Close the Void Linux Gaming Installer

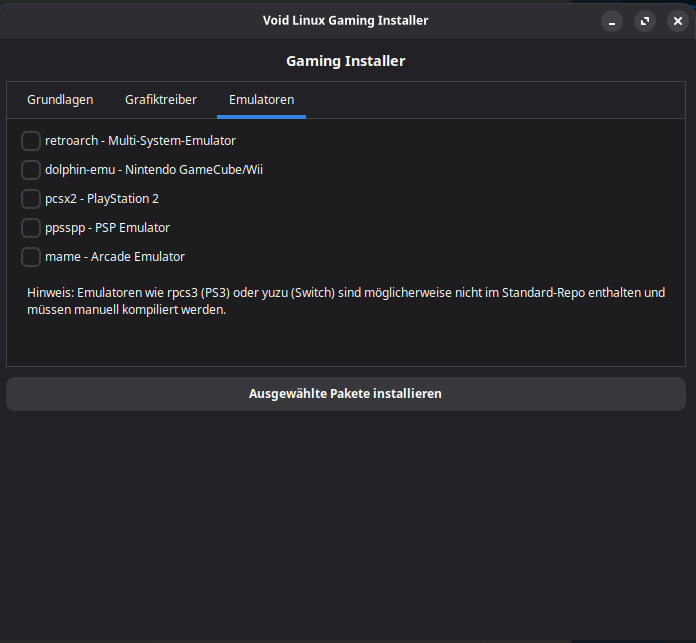click(677, 21)
